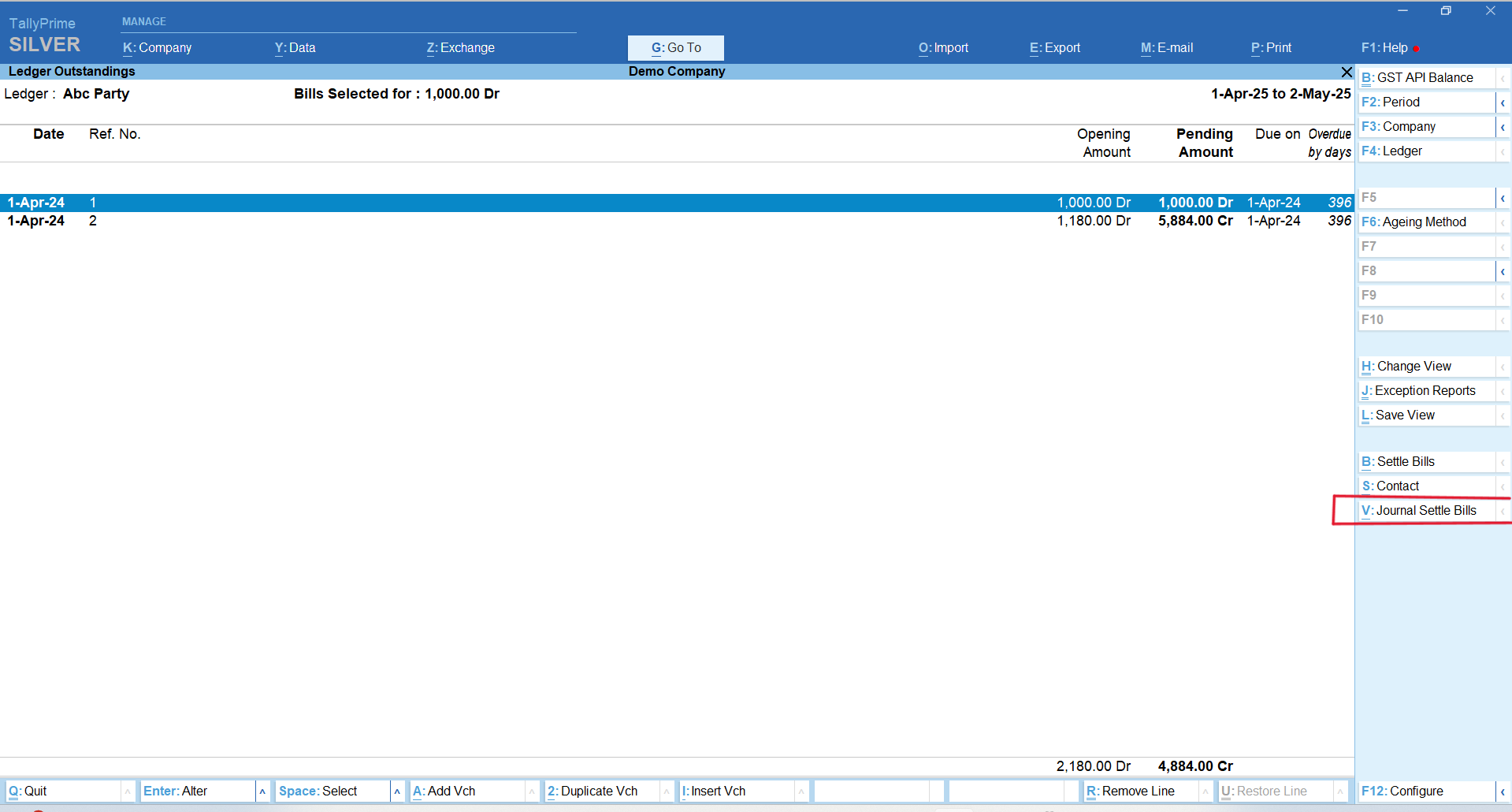Open the caret next to Enter: Alter

pos(262,792)
